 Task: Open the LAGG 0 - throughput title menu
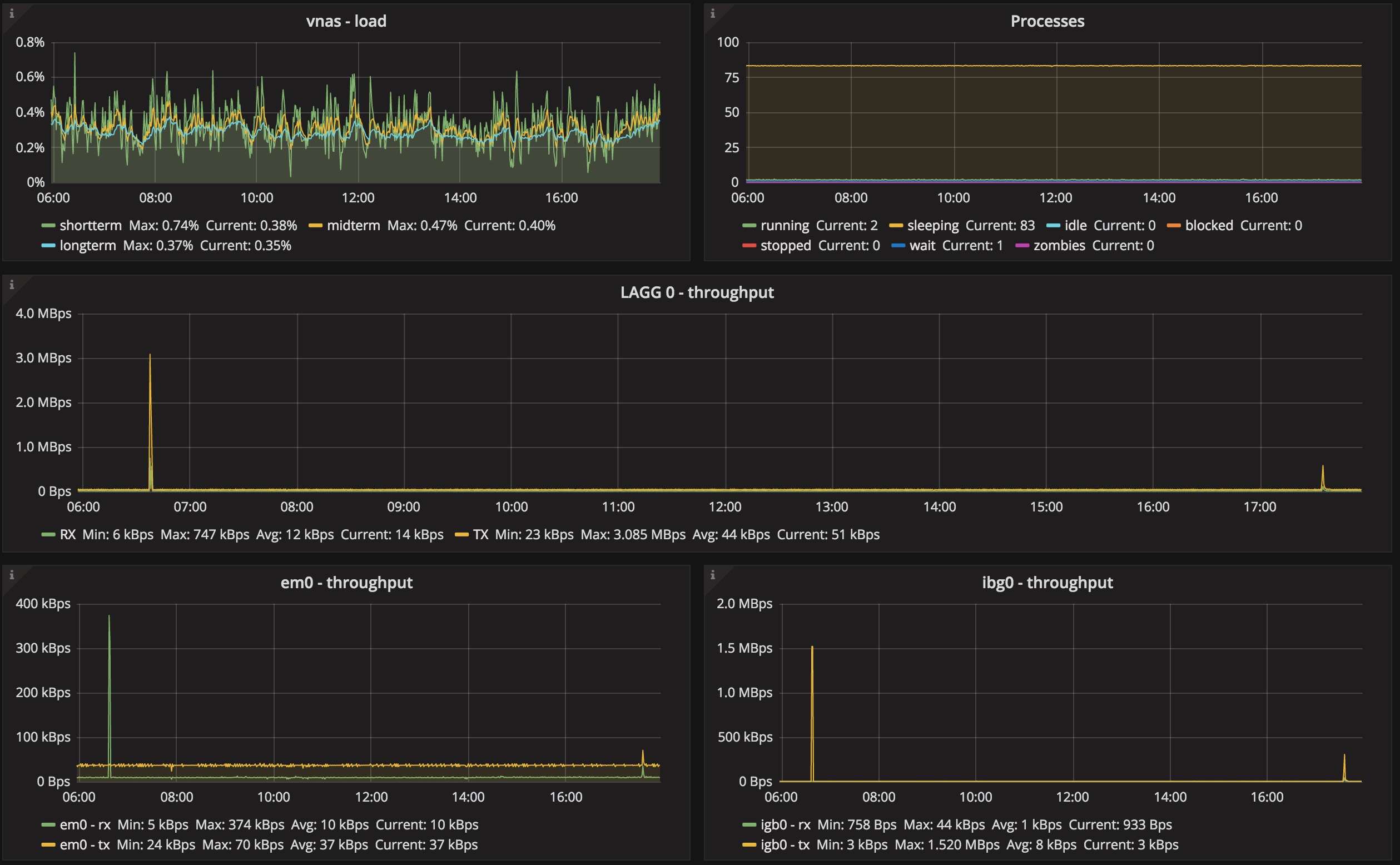coord(697,292)
